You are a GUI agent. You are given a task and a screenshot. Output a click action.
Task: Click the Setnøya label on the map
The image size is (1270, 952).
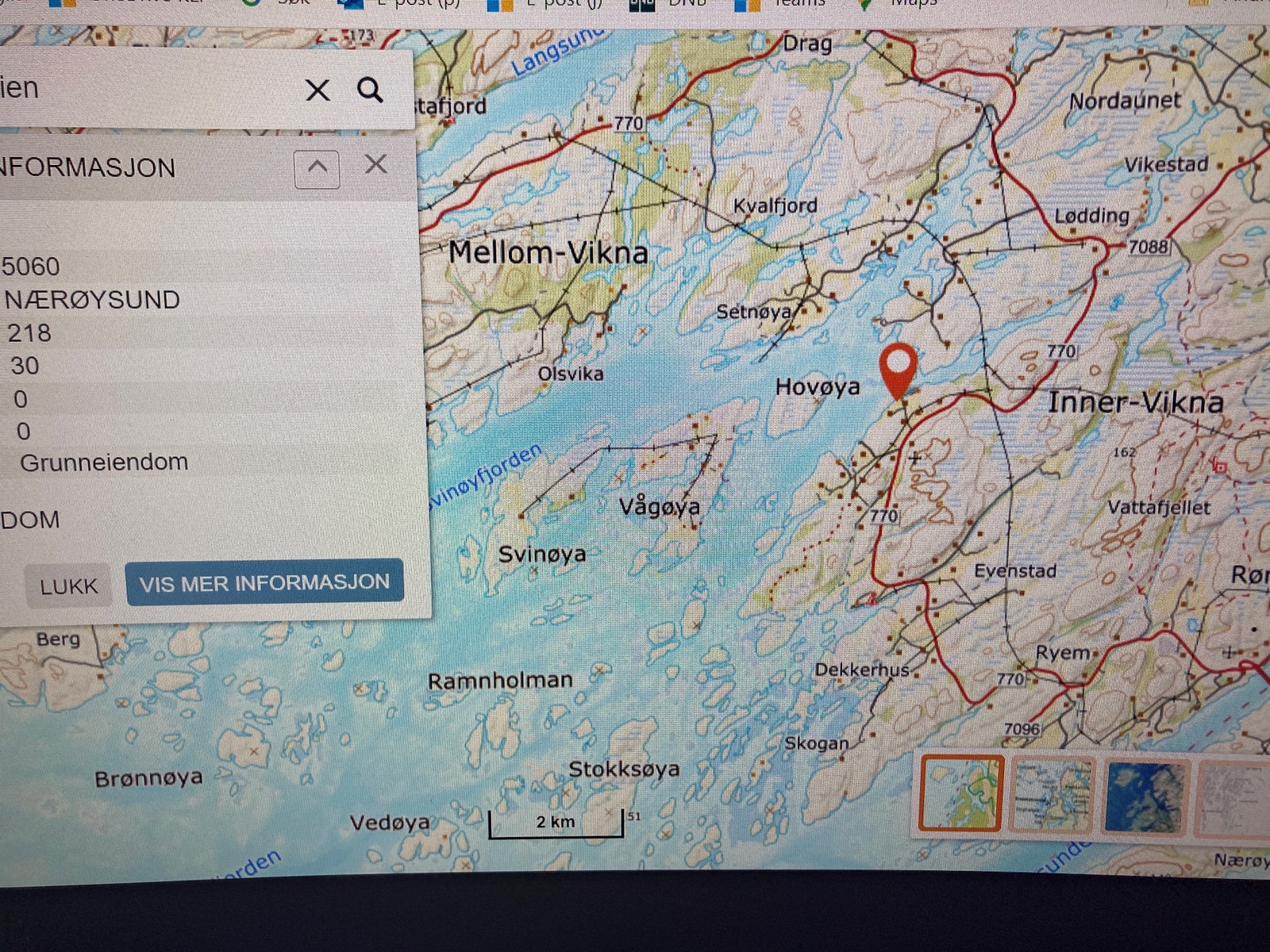coord(754,312)
